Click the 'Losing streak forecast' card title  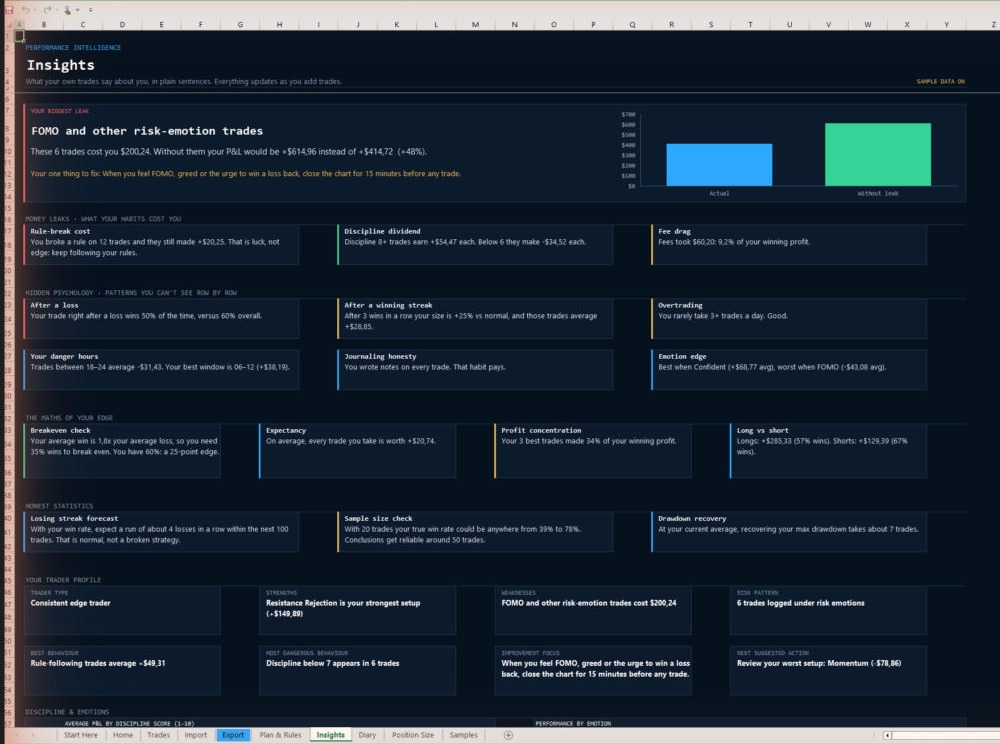click(74, 518)
